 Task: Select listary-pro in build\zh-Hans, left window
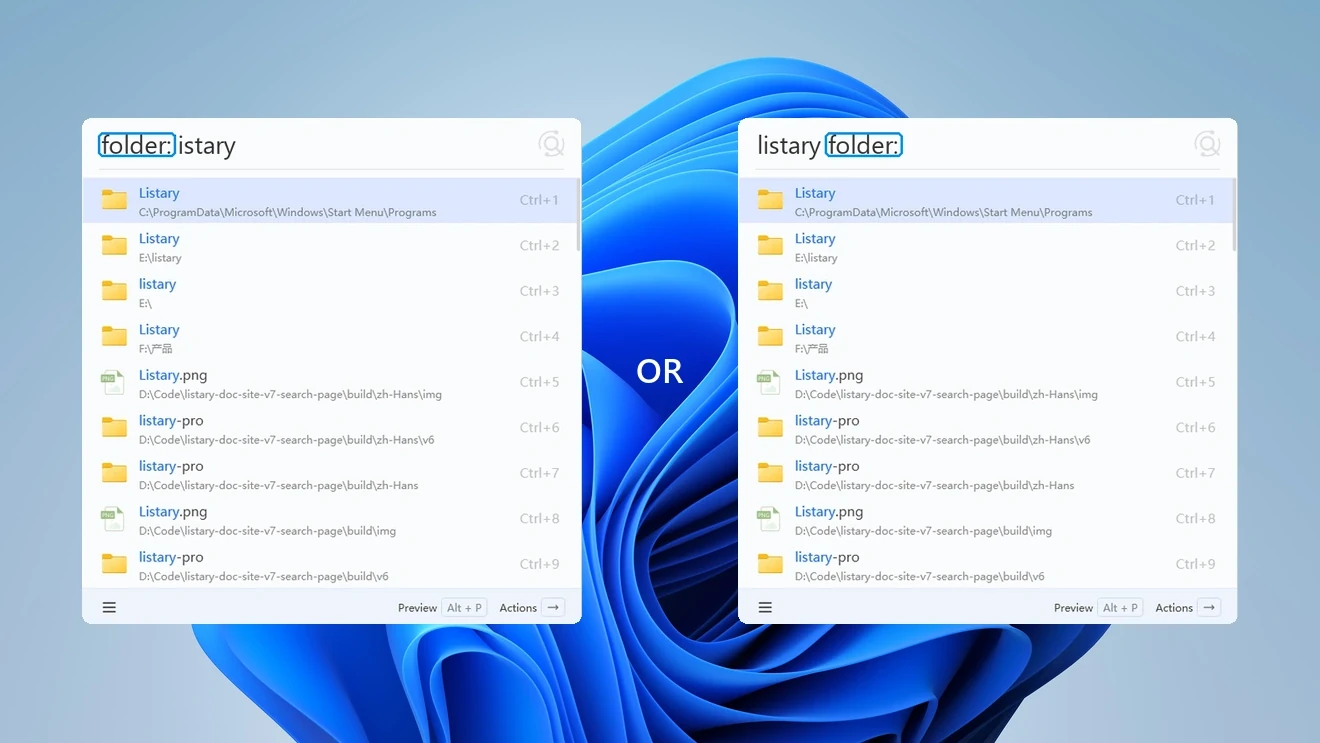pos(329,473)
